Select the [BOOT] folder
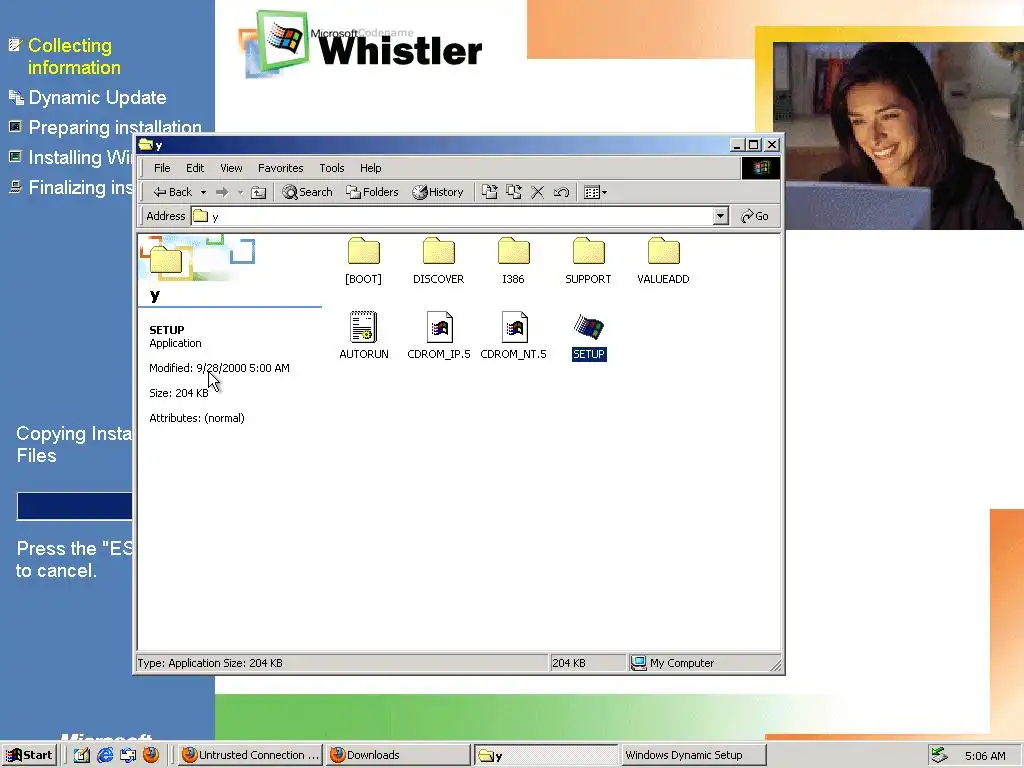The height and width of the screenshot is (768, 1024). tap(363, 261)
